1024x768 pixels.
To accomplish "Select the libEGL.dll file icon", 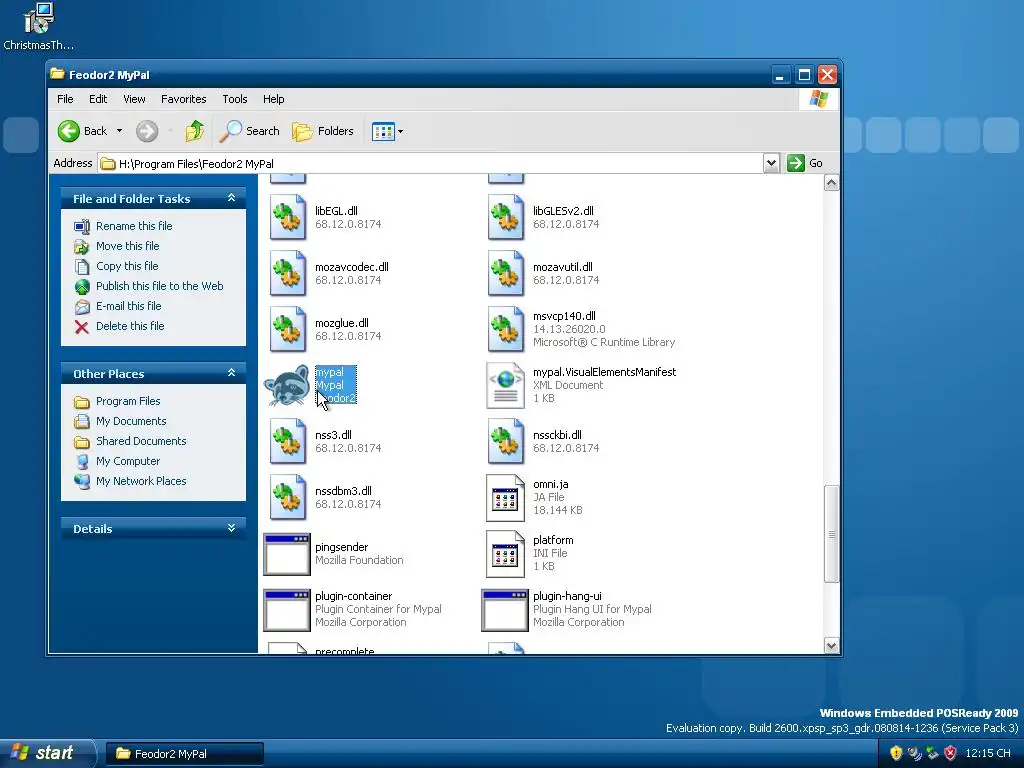I will pyautogui.click(x=288, y=217).
